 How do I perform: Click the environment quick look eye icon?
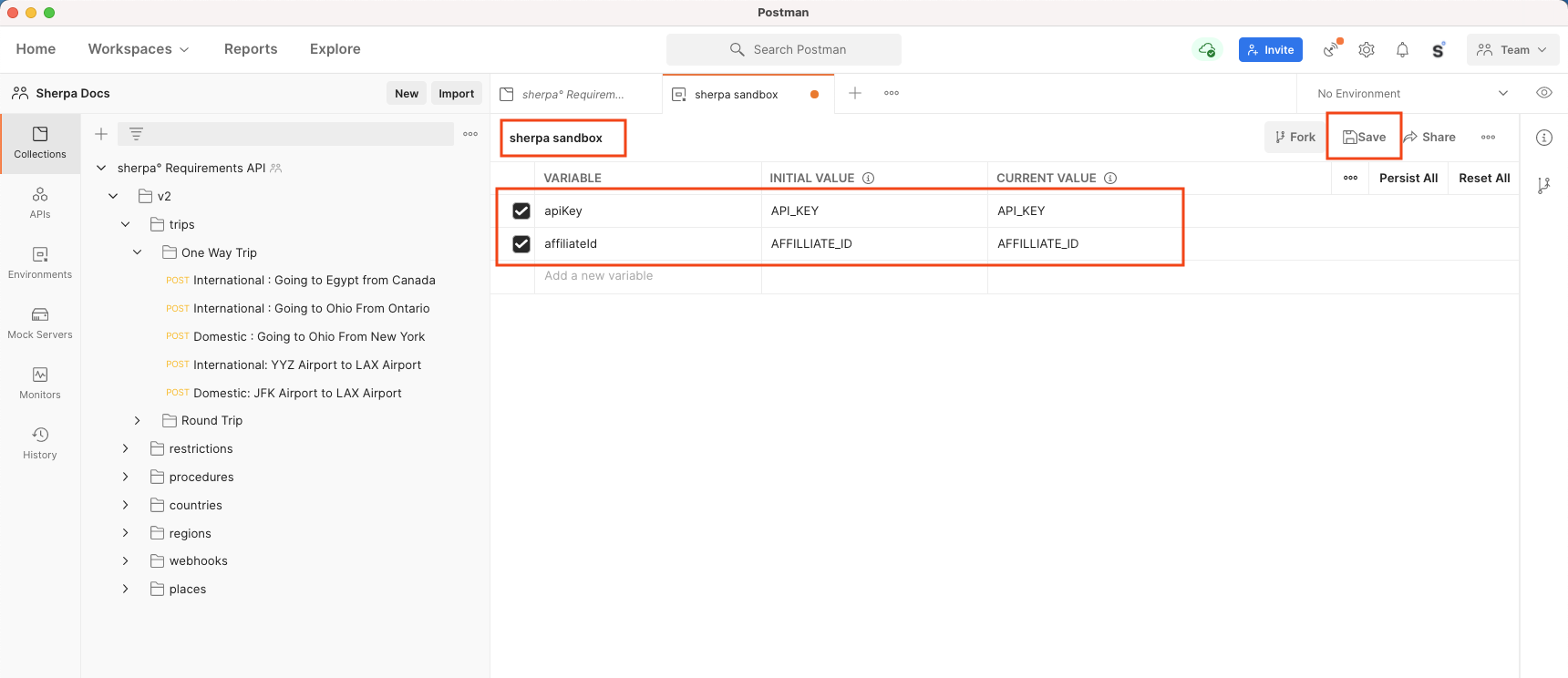tap(1544, 93)
